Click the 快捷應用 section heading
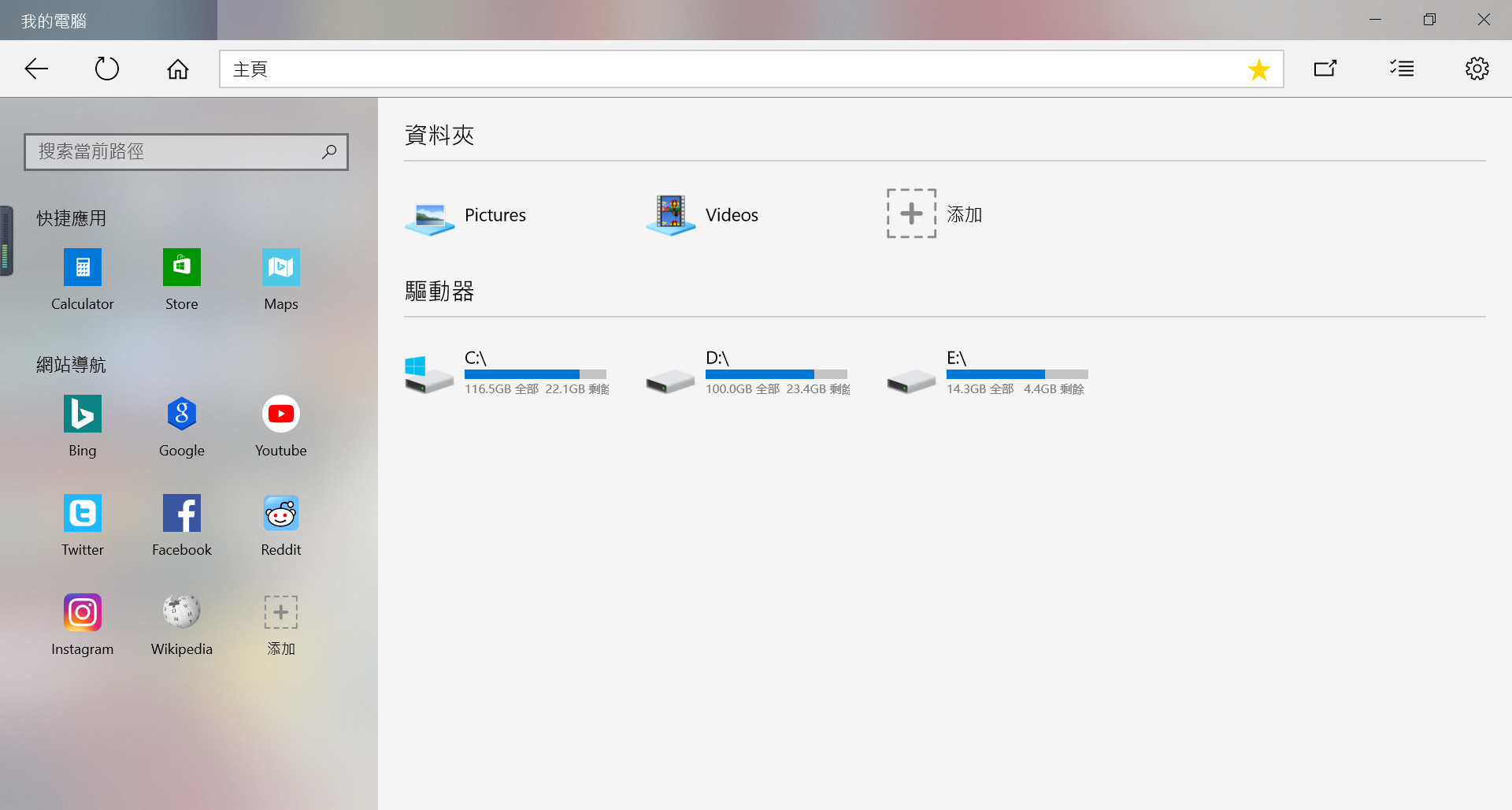 pos(72,218)
